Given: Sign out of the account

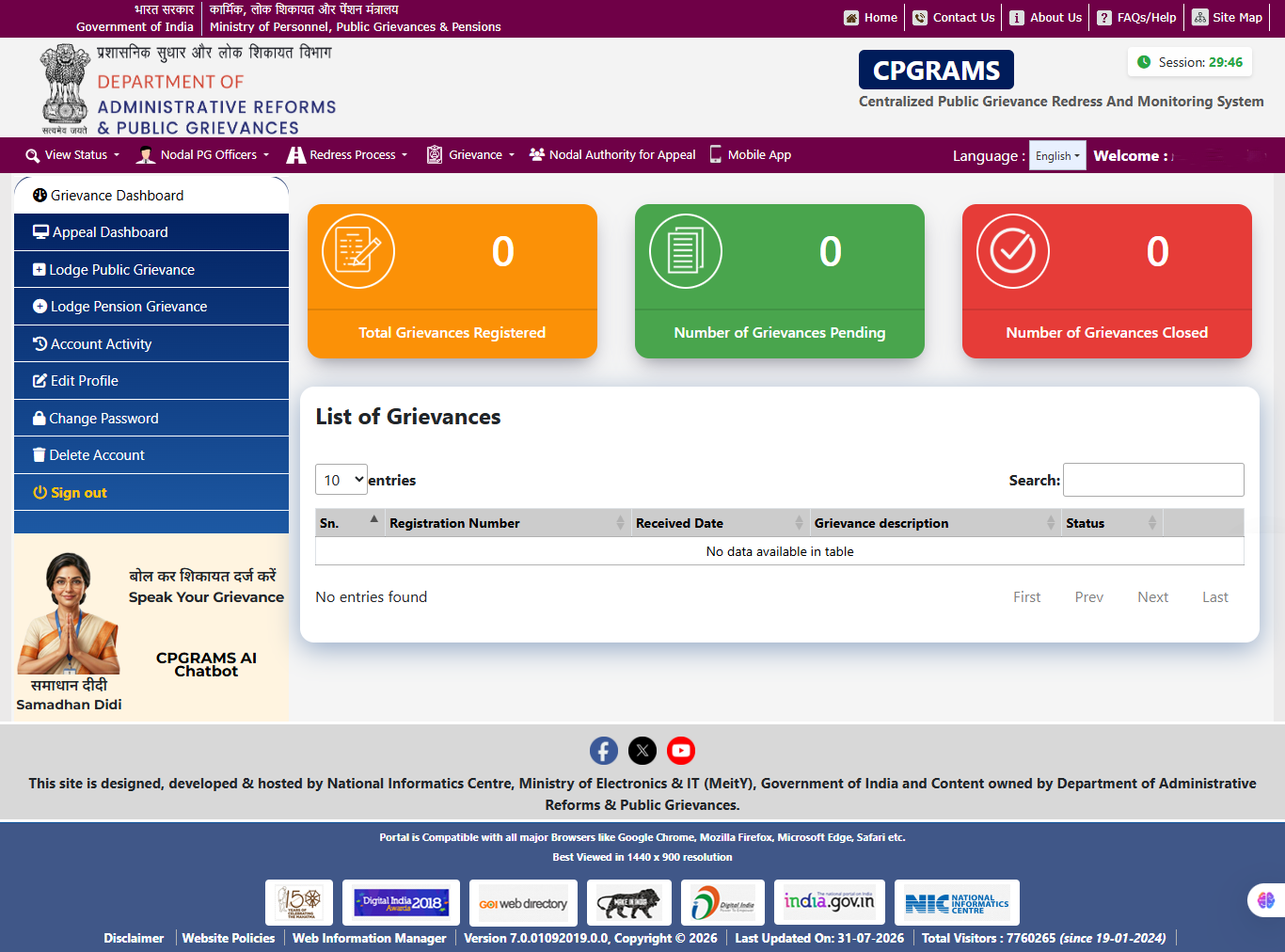Looking at the screenshot, I should pyautogui.click(x=151, y=493).
